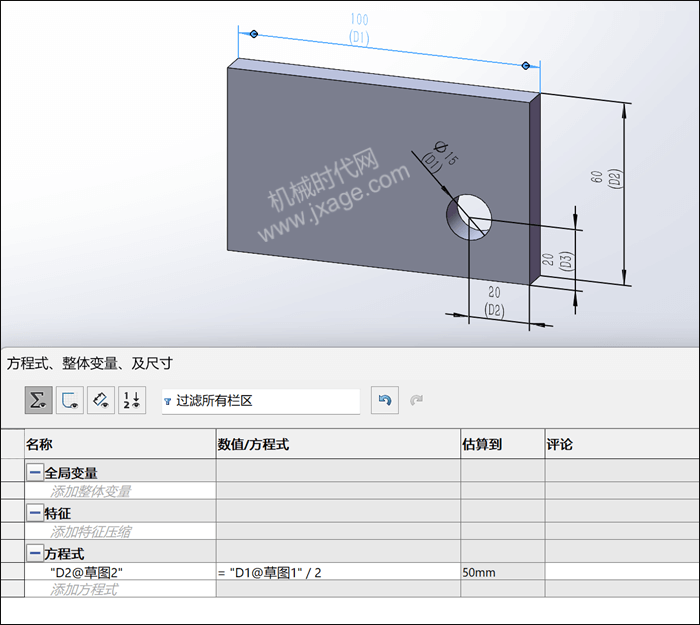Click the 方程式、整体变量、及尺寸 dialog title

[90, 363]
